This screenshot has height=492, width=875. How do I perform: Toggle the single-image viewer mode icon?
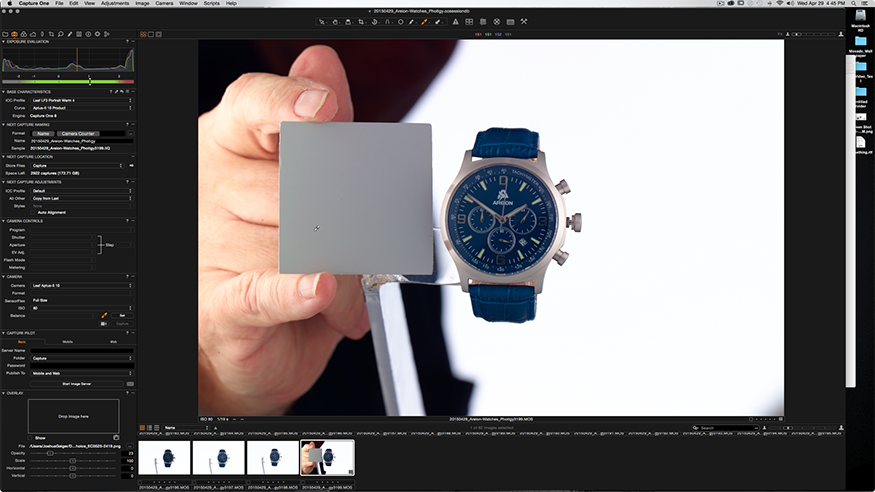click(151, 34)
